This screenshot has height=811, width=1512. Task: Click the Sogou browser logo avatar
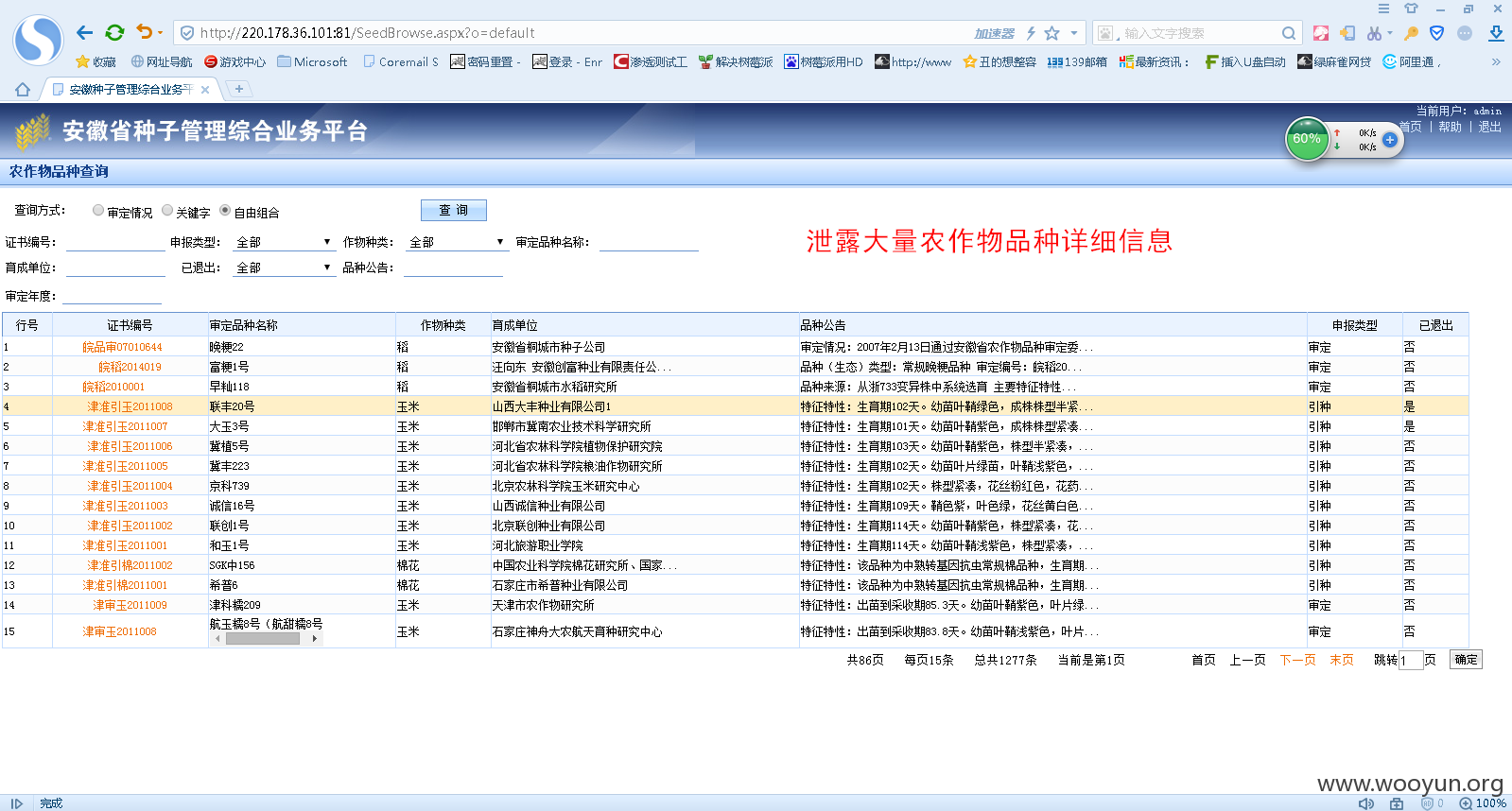click(x=38, y=40)
